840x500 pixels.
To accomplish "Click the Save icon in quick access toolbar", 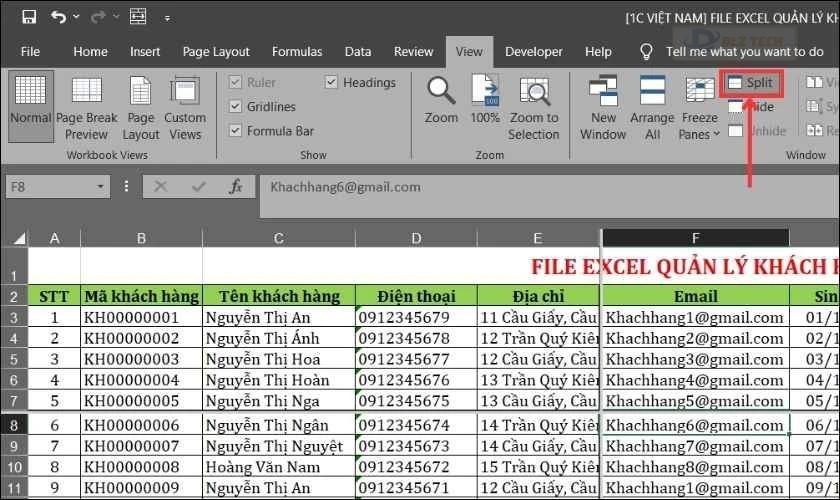I will [29, 17].
